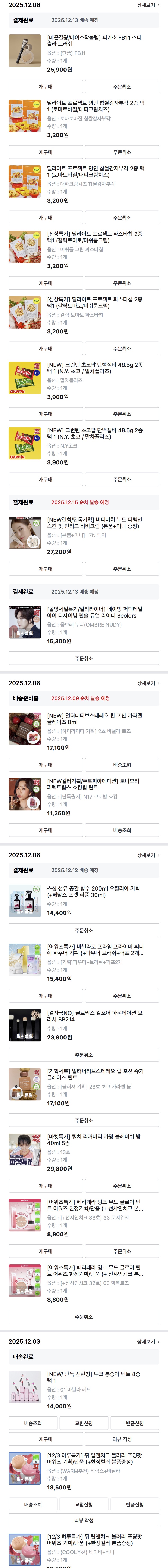The image size is (168, 1568).
Task: Open the 글로웍스 파운데이션 브러시 BB214 image
Action: tap(25, 1026)
